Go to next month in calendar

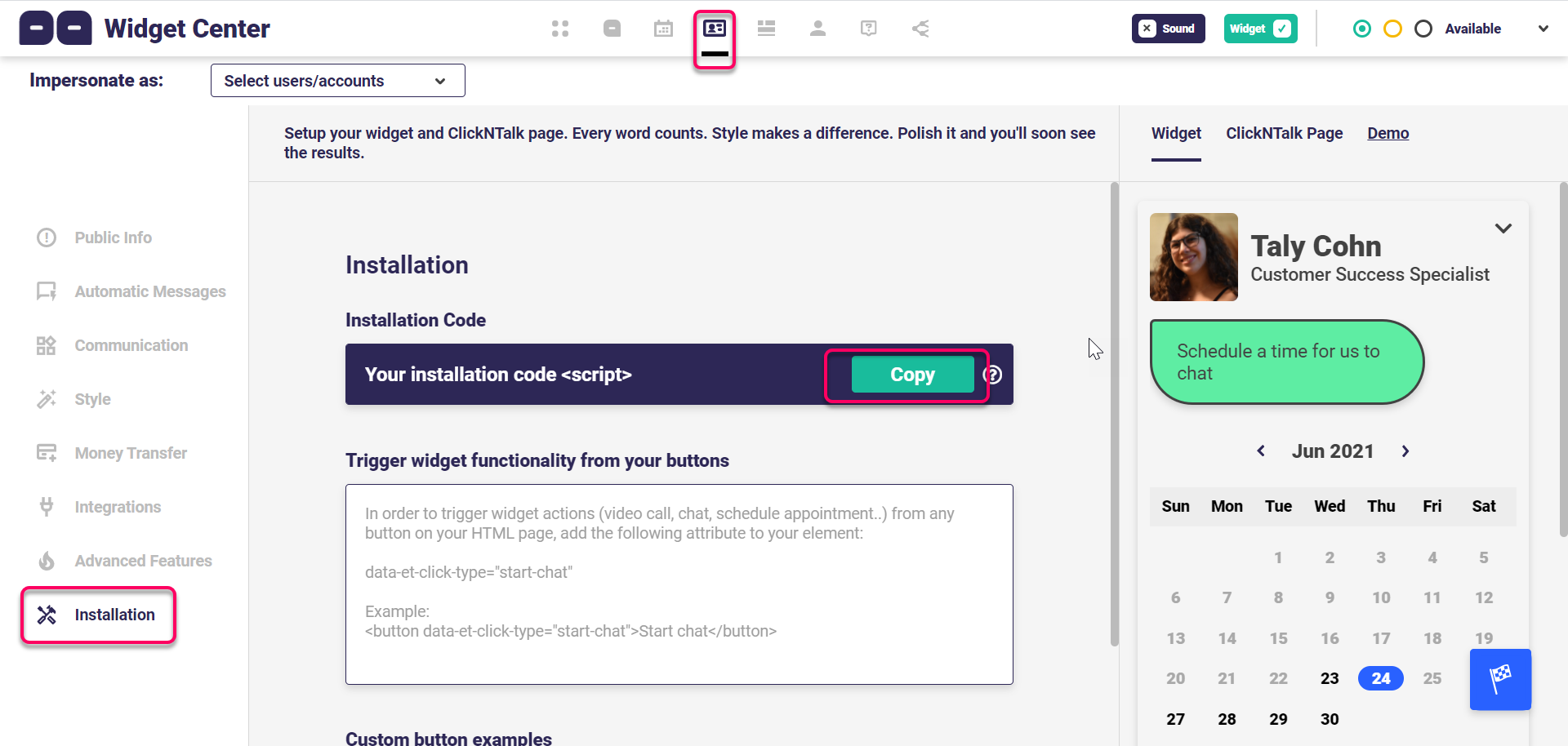[x=1405, y=451]
